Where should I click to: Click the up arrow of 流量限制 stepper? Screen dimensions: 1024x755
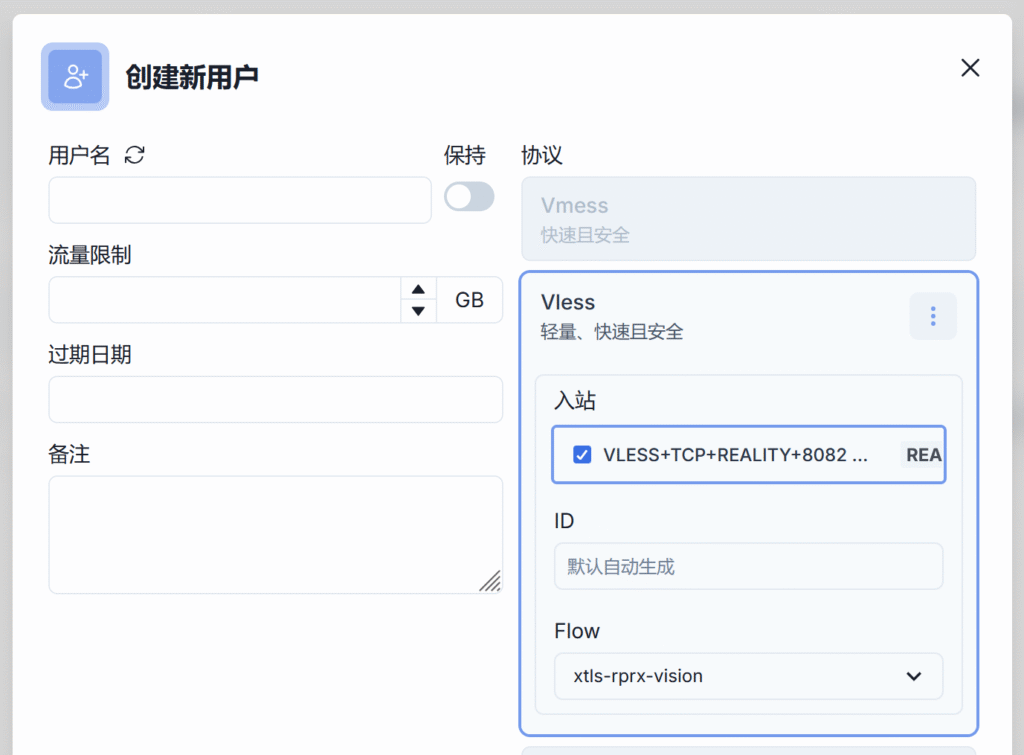point(418,289)
